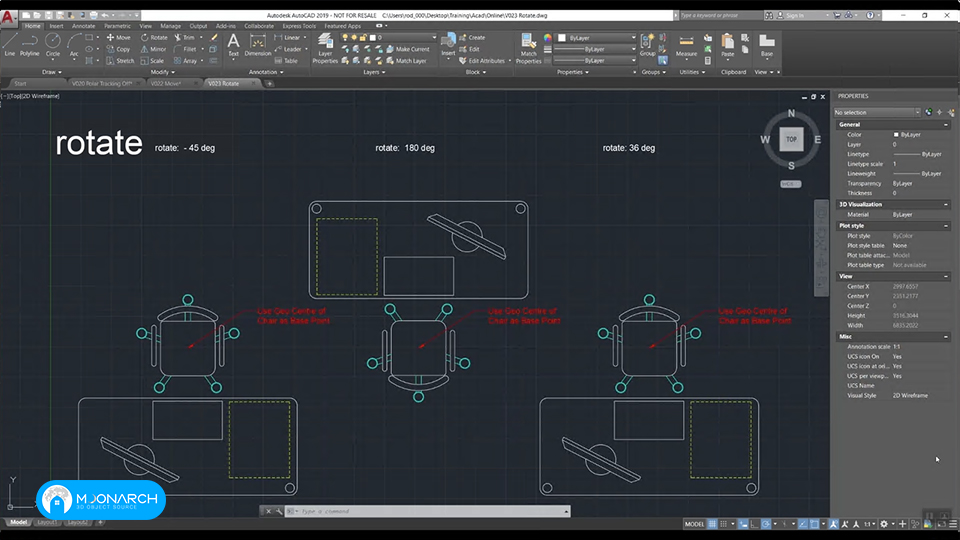
Task: Activate the Stretch command
Action: 120,61
